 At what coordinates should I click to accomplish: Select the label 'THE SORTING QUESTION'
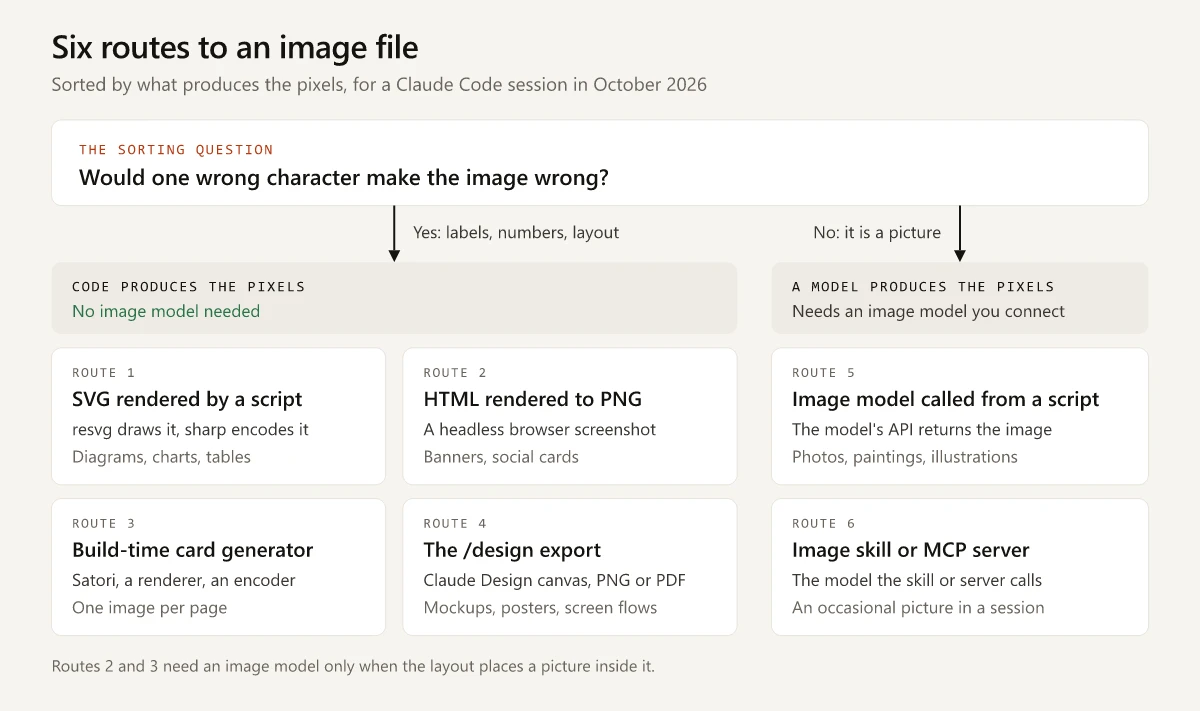tap(176, 150)
